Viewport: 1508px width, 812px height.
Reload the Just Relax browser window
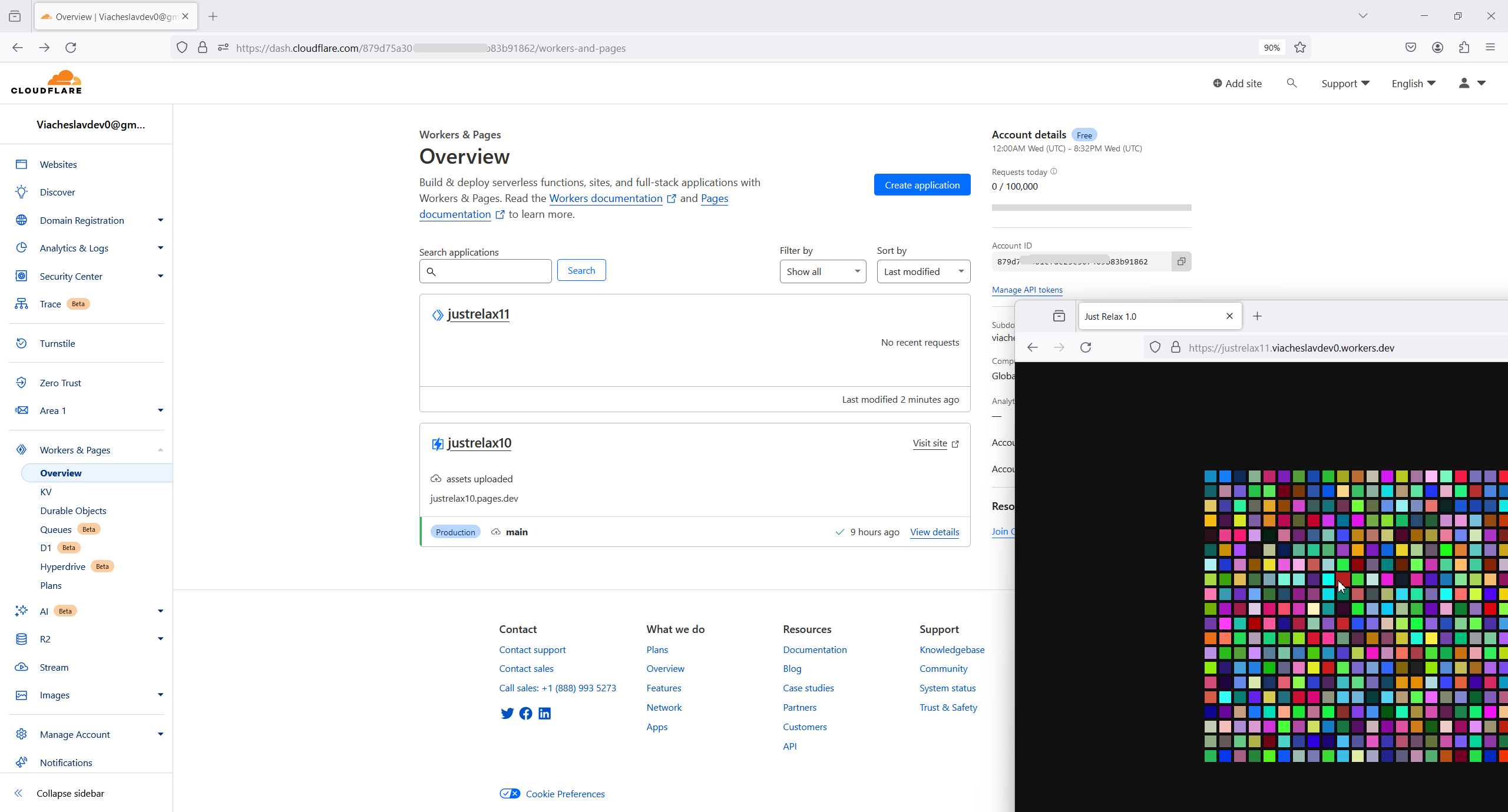(x=1086, y=347)
